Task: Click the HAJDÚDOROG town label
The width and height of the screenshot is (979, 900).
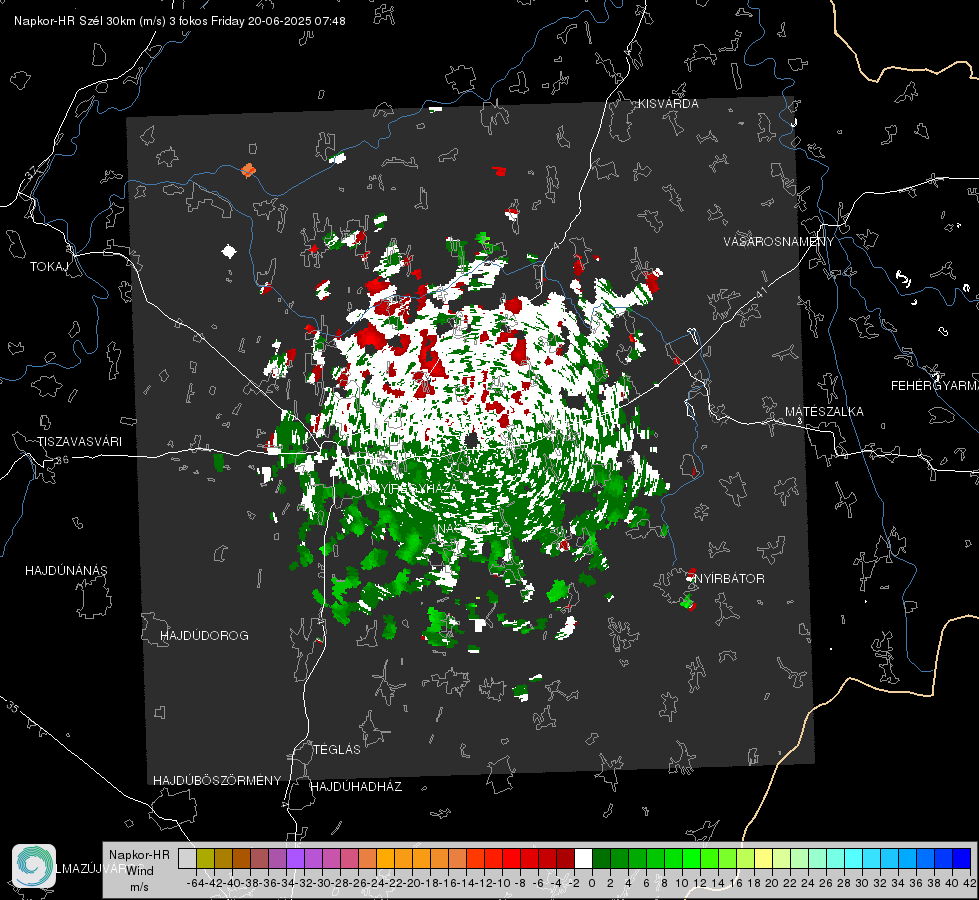Action: (x=204, y=635)
